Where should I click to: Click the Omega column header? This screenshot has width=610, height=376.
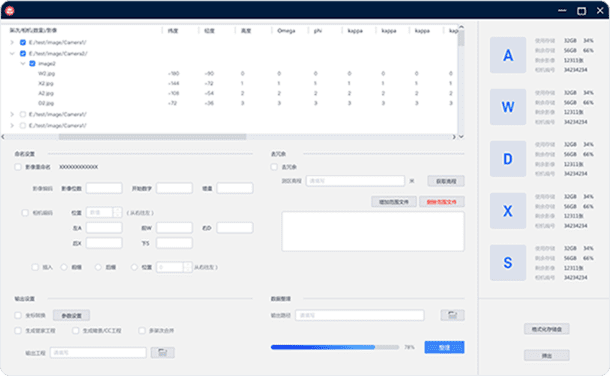click(286, 31)
